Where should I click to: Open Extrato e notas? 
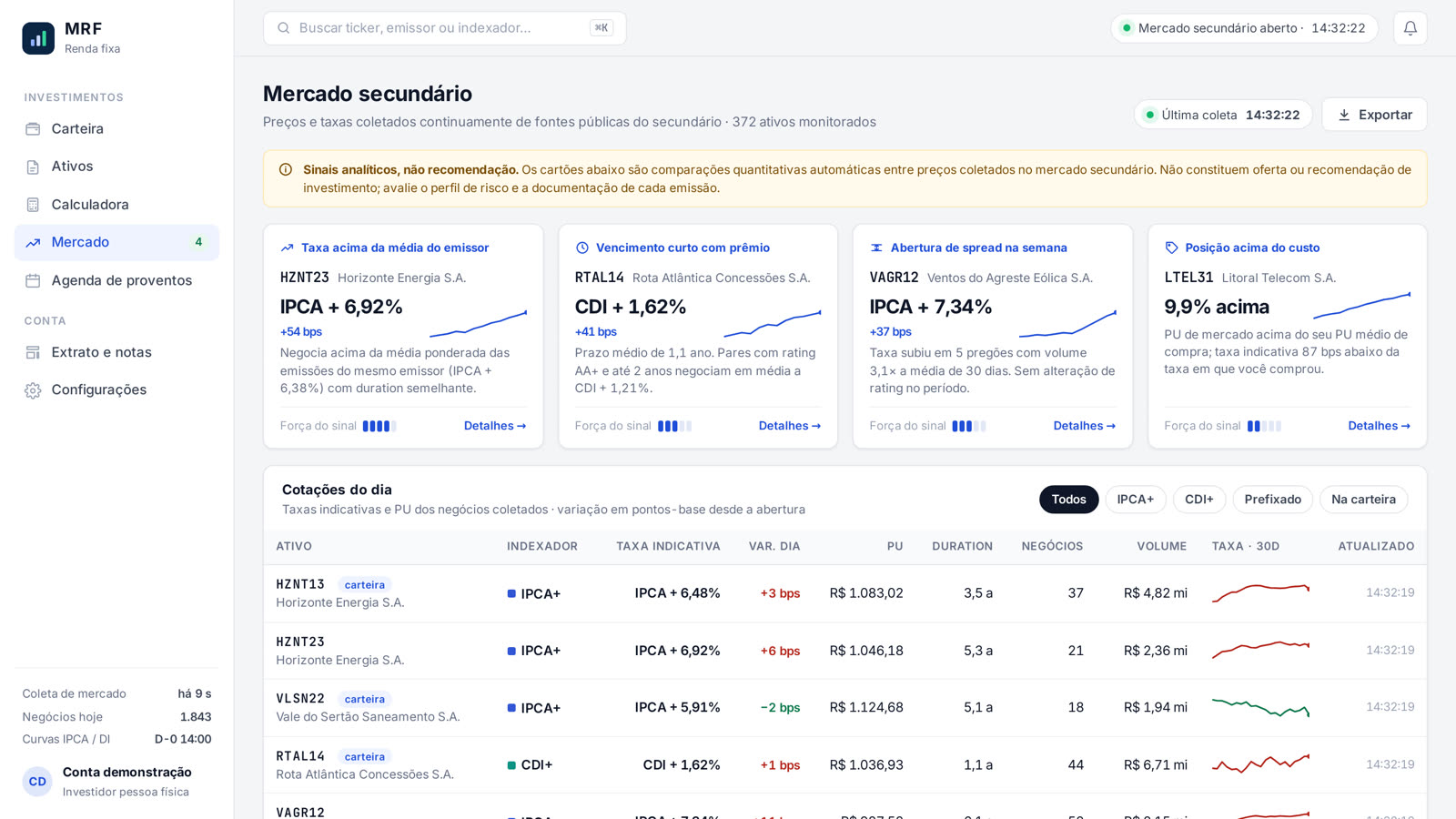[x=116, y=352]
